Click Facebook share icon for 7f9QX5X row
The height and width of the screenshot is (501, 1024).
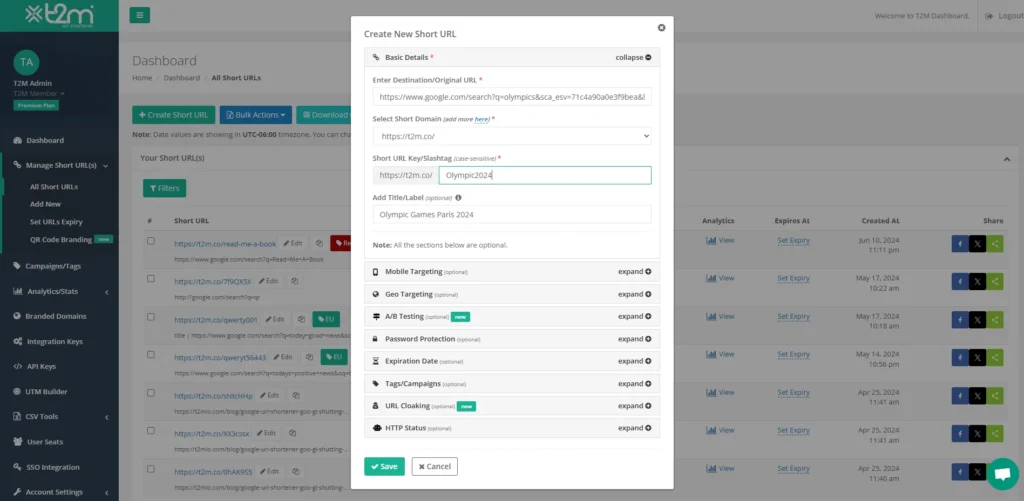point(960,282)
